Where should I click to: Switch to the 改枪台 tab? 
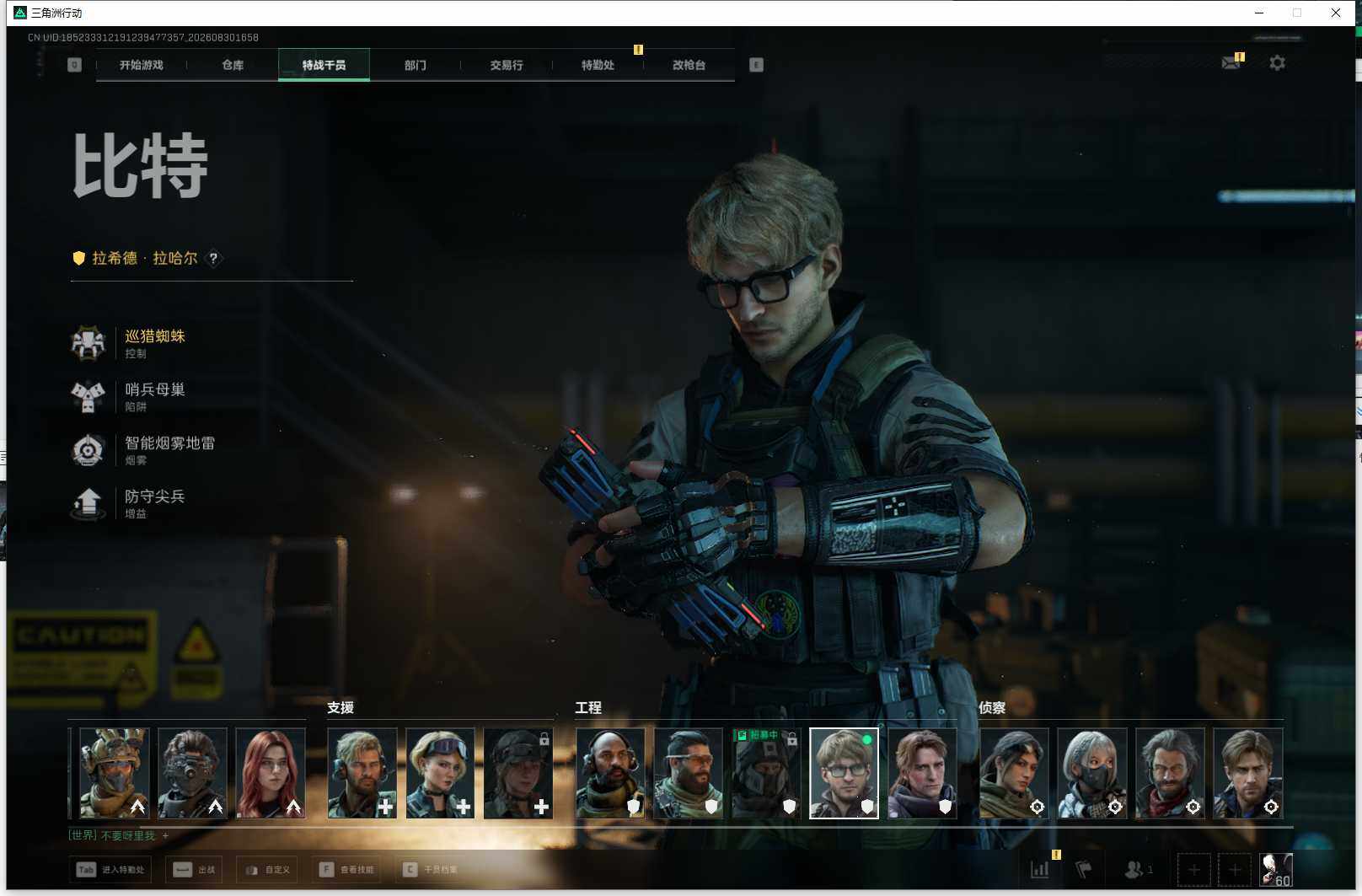pos(689,65)
